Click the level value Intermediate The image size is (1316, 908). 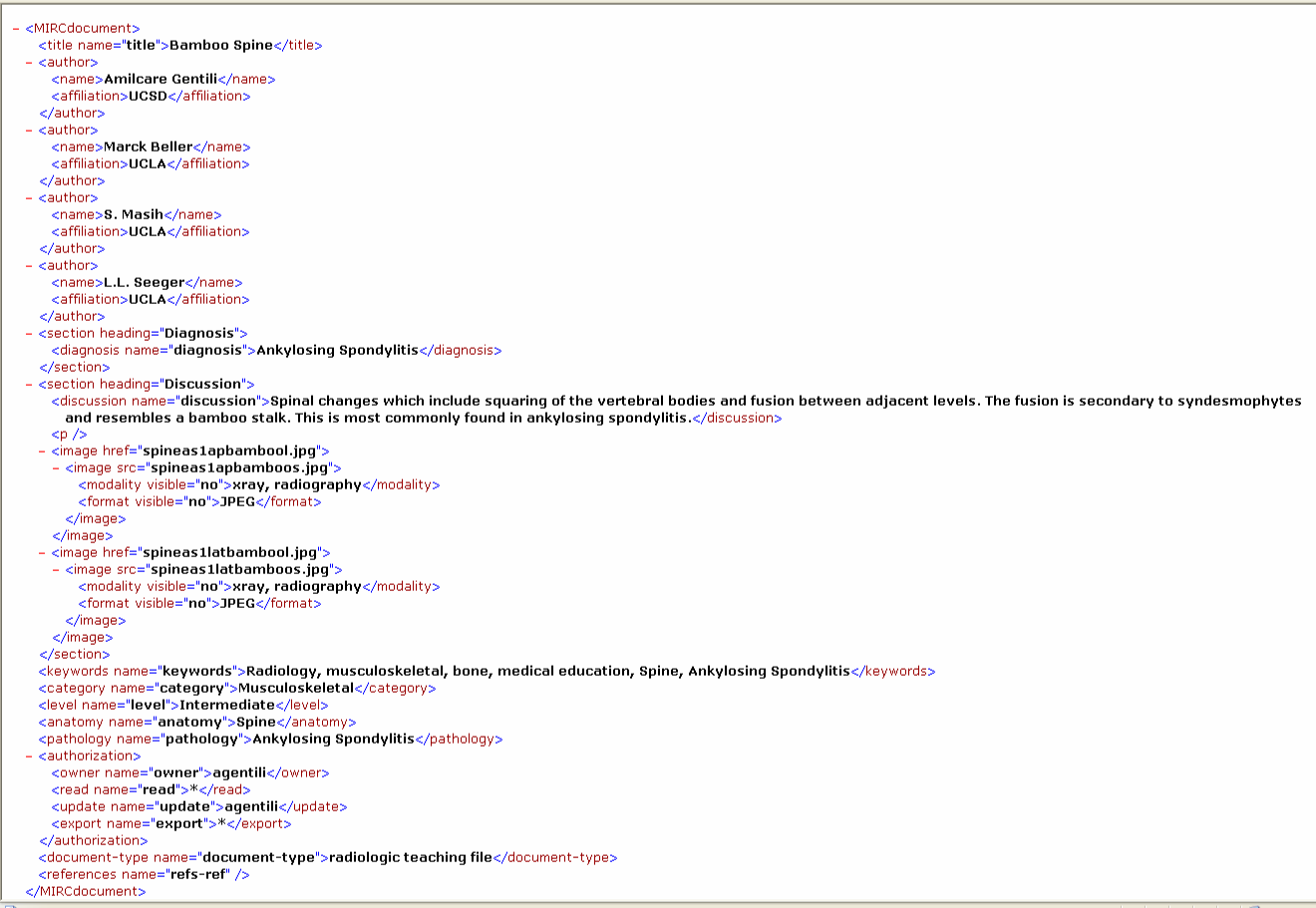point(227,706)
